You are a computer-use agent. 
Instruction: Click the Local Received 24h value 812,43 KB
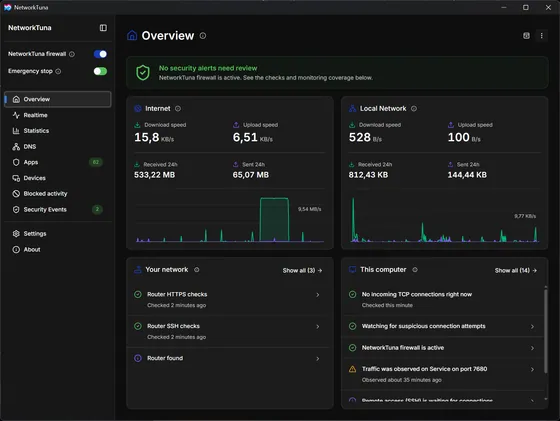[368, 175]
